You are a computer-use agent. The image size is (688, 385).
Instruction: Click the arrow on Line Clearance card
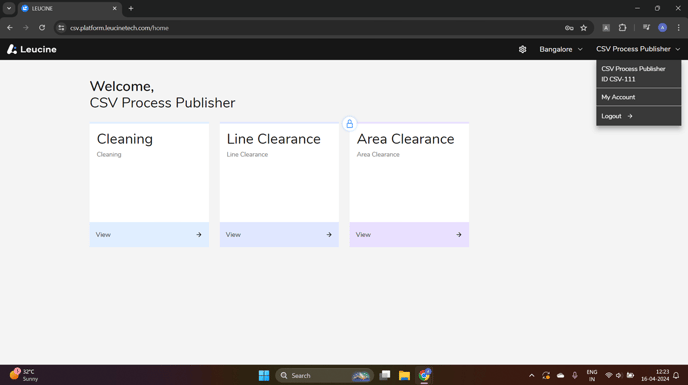[x=329, y=234]
